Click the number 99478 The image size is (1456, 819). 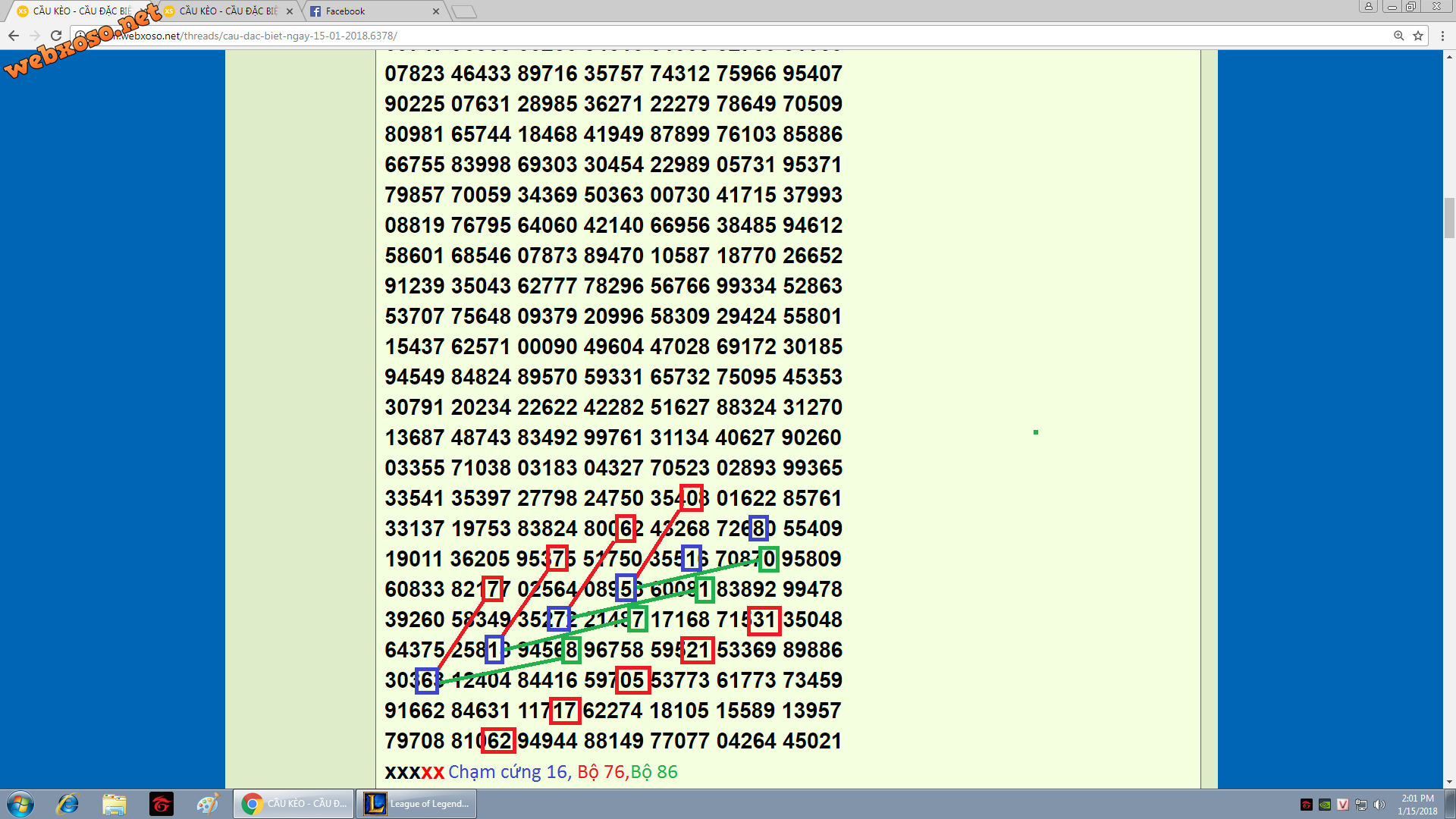[x=813, y=589]
